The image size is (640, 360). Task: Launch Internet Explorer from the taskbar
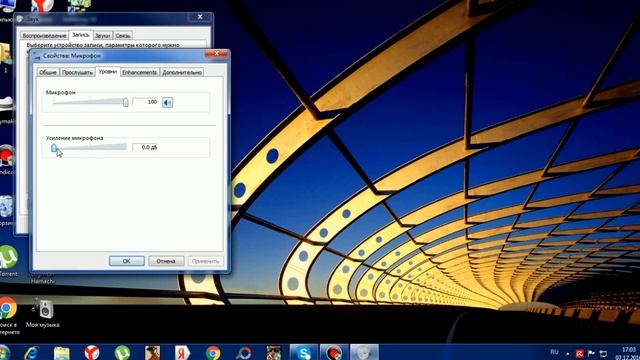coord(31,353)
